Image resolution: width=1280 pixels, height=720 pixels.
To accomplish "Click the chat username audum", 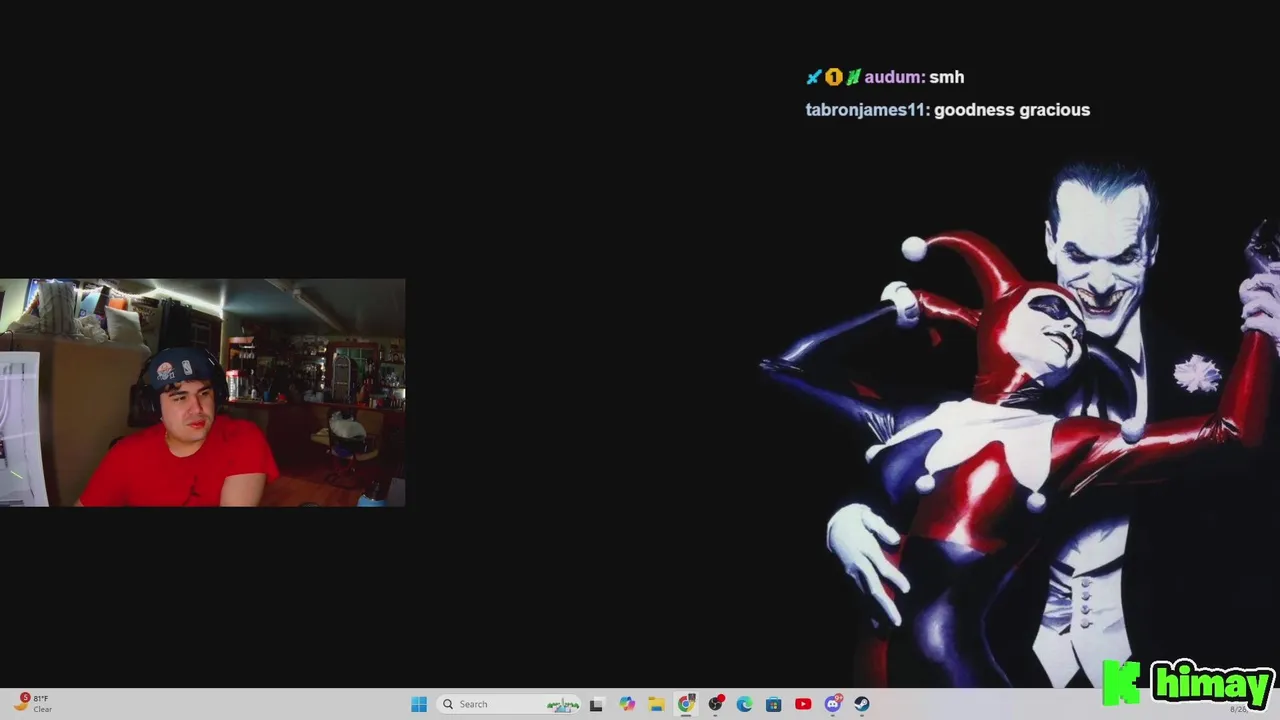I will point(893,77).
